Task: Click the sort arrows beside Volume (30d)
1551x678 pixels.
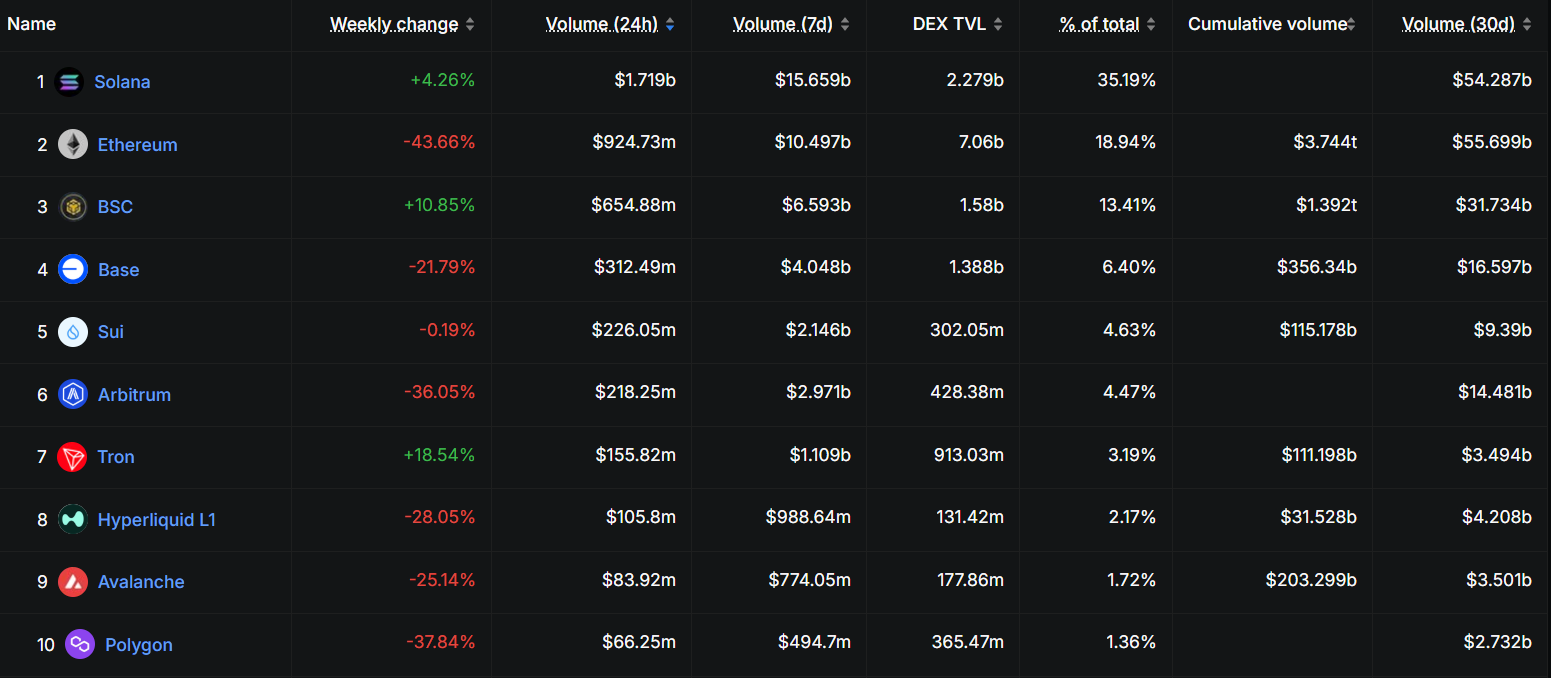Action: (1527, 24)
